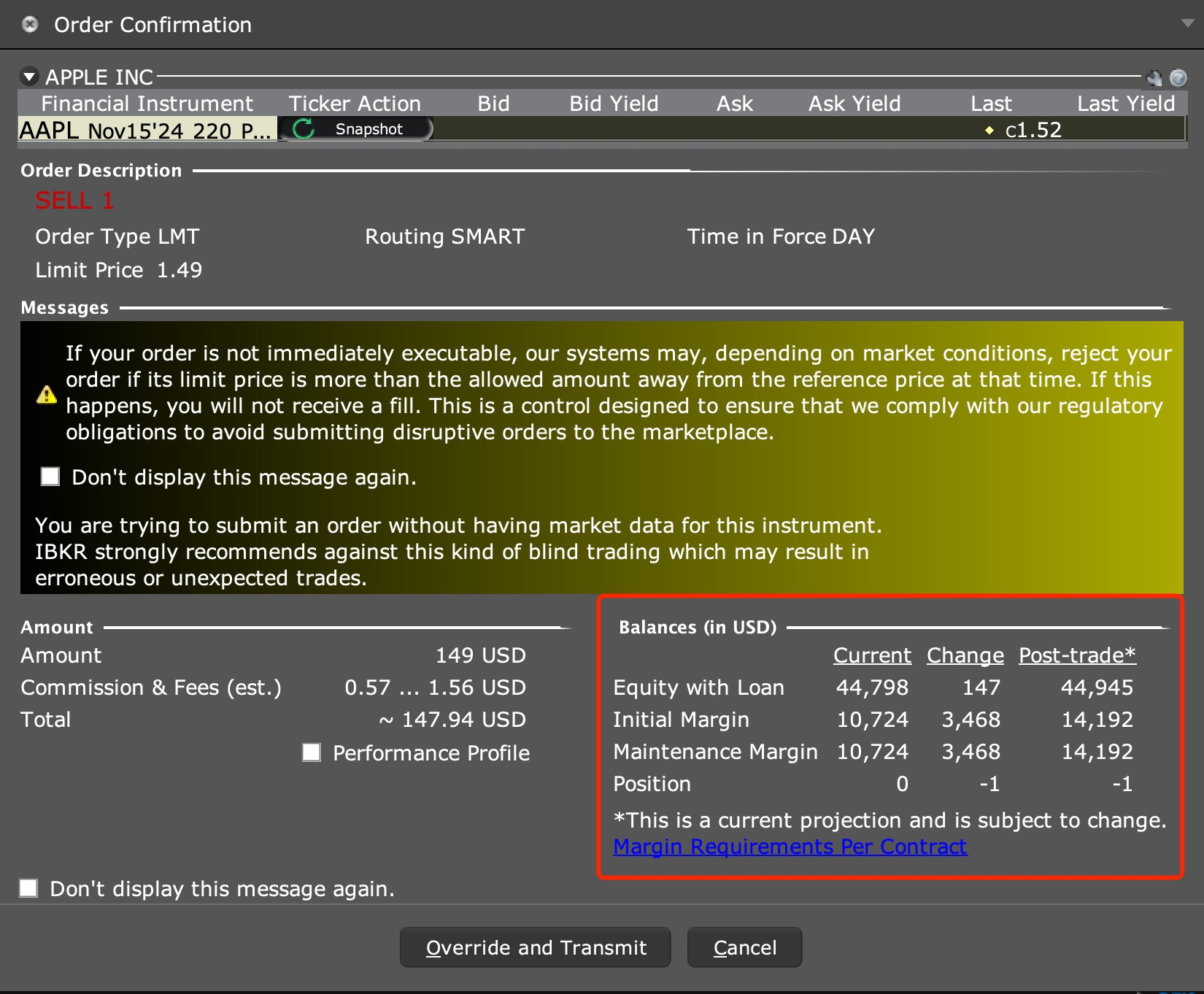This screenshot has width=1204, height=994.
Task: Click the Commission & Fees (est.) label
Action: point(151,687)
